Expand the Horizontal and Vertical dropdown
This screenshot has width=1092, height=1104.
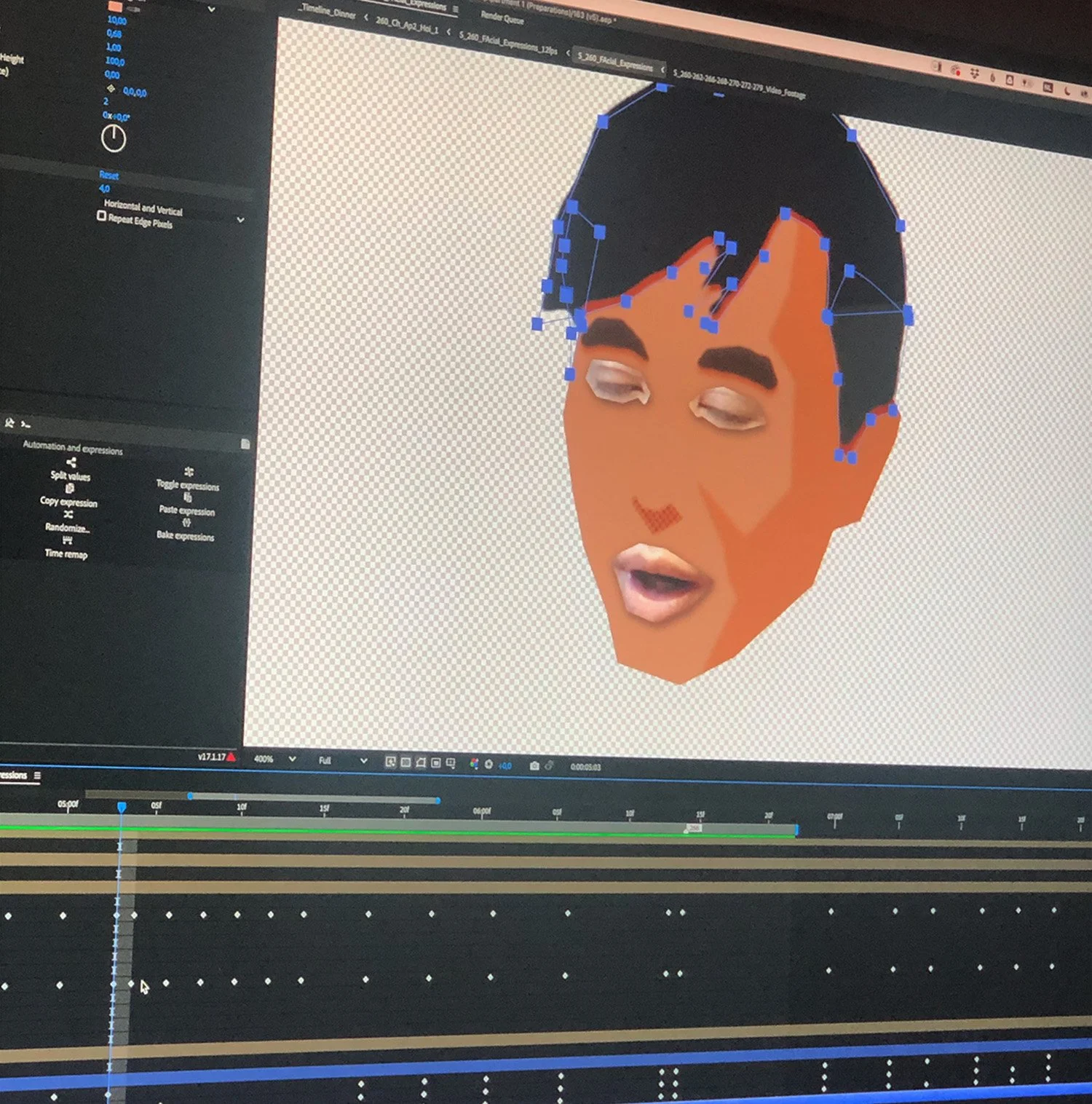(x=240, y=219)
